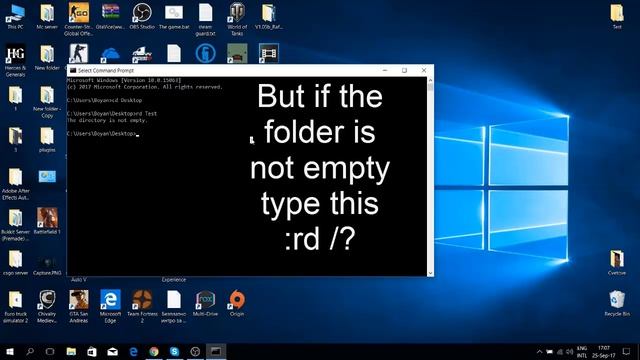Screen dimensions: 640x360
Task: Open Bukkit Server folder
Action: click(16, 224)
